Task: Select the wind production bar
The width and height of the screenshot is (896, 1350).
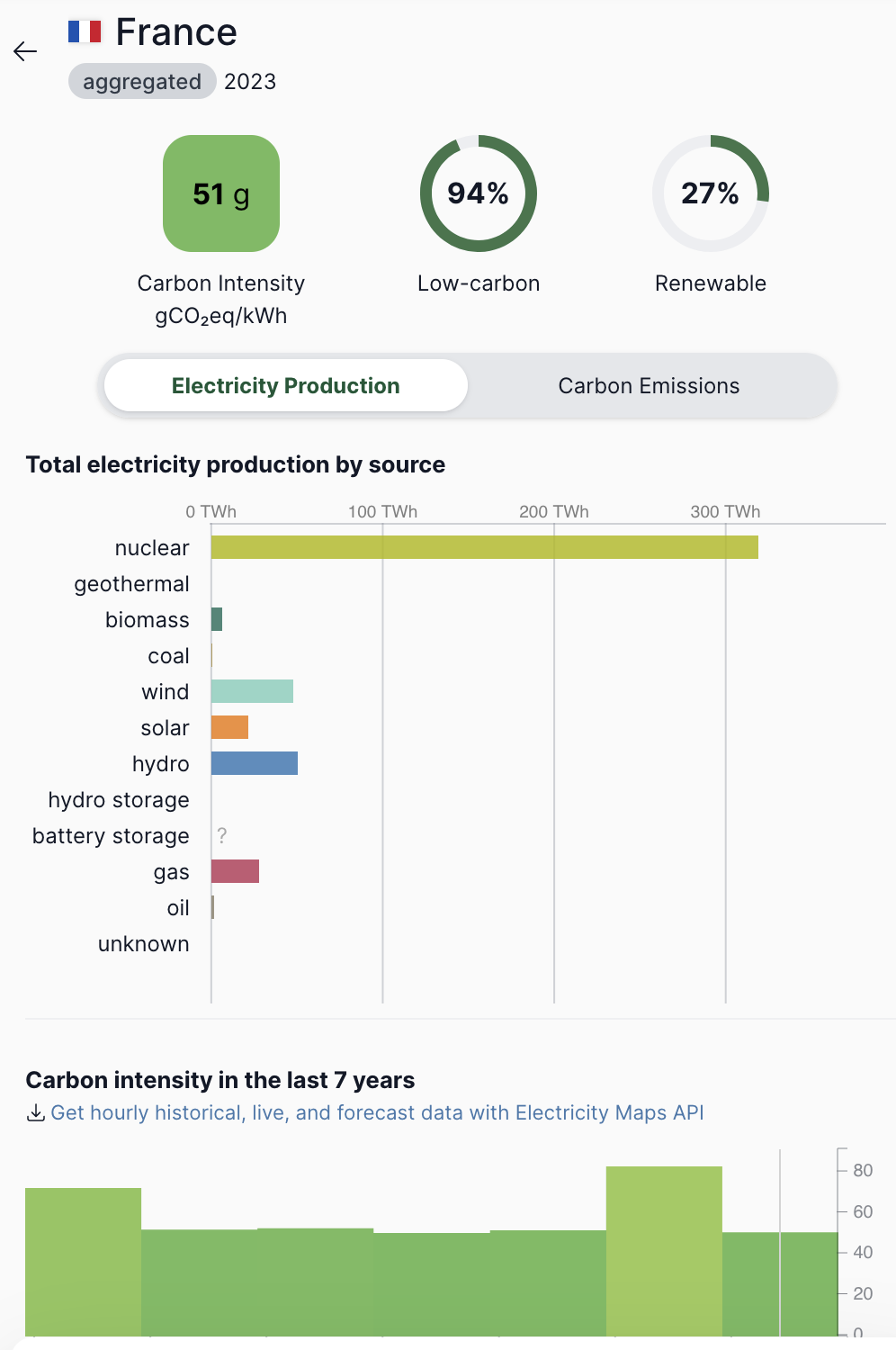Action: click(x=252, y=691)
